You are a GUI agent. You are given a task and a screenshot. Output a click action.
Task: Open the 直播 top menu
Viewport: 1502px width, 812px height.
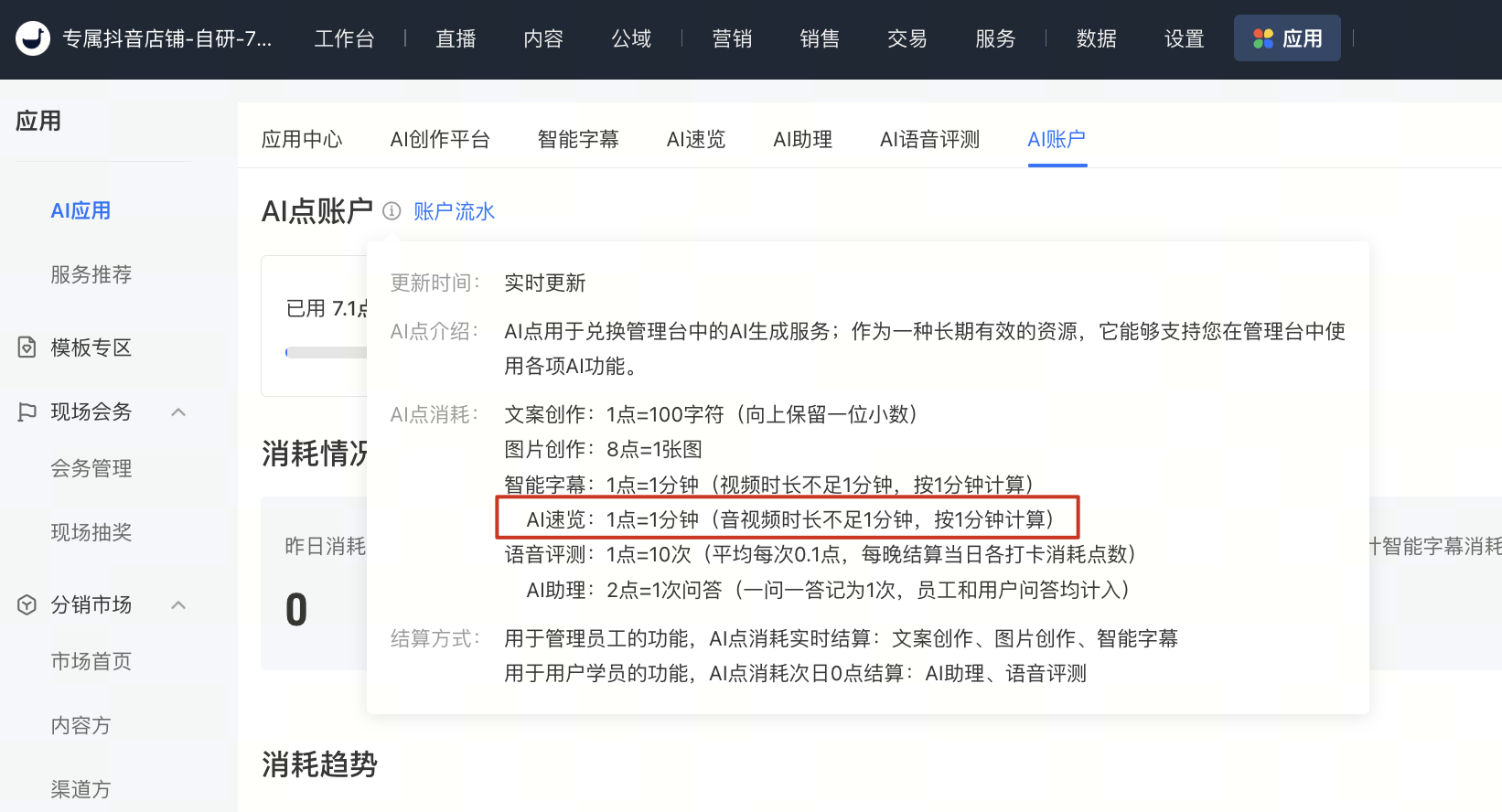tap(456, 38)
